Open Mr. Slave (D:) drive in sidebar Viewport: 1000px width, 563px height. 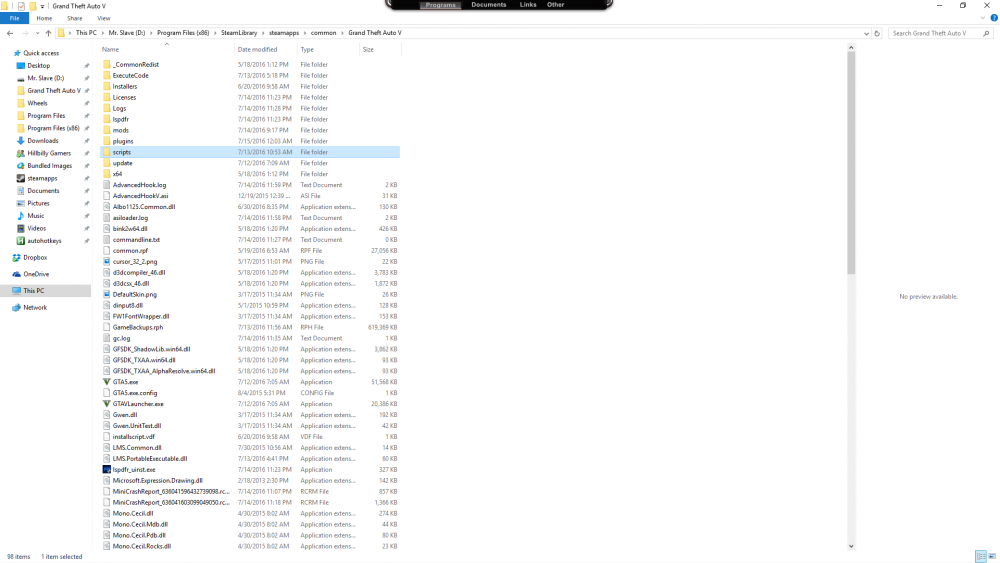45,78
